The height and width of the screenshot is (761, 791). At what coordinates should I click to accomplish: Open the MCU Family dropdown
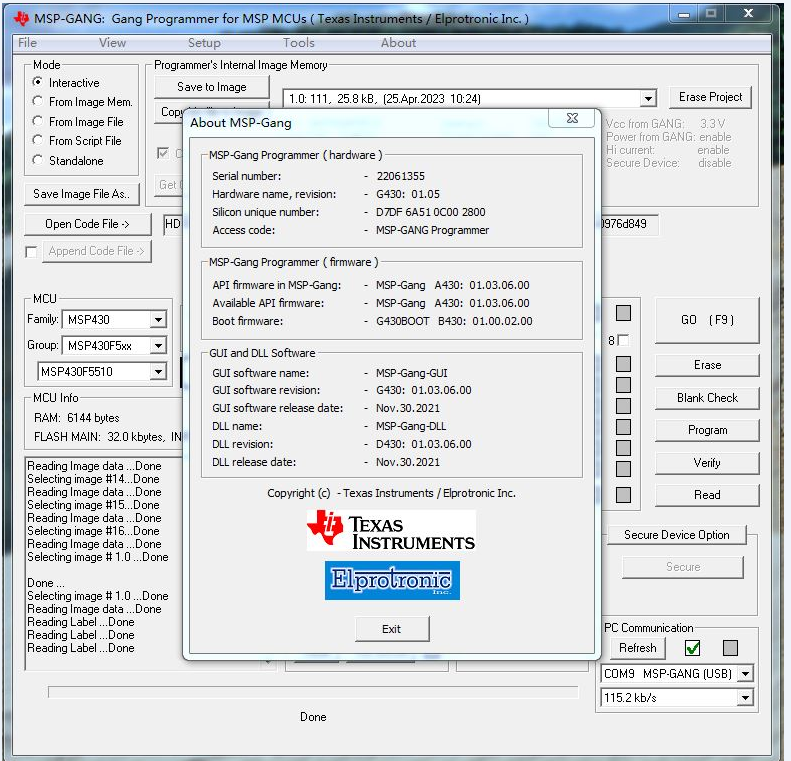tap(158, 319)
